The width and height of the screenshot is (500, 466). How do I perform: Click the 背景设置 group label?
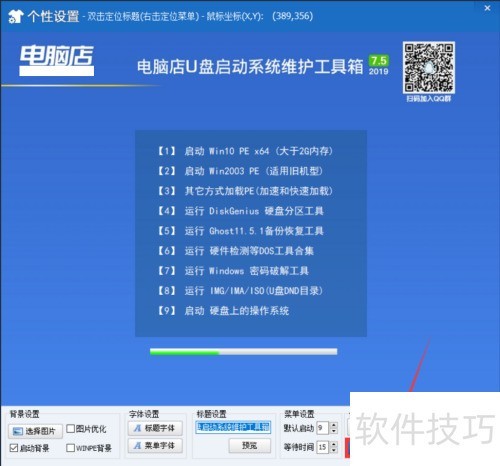click(24, 414)
